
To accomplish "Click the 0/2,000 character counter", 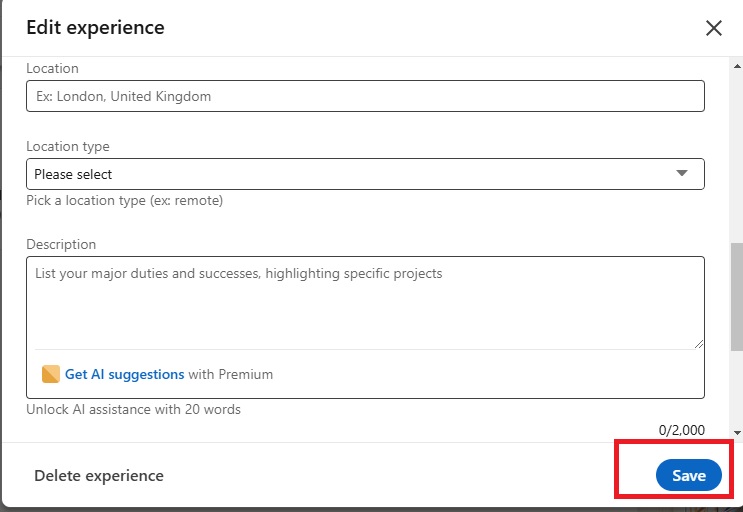I will point(681,430).
